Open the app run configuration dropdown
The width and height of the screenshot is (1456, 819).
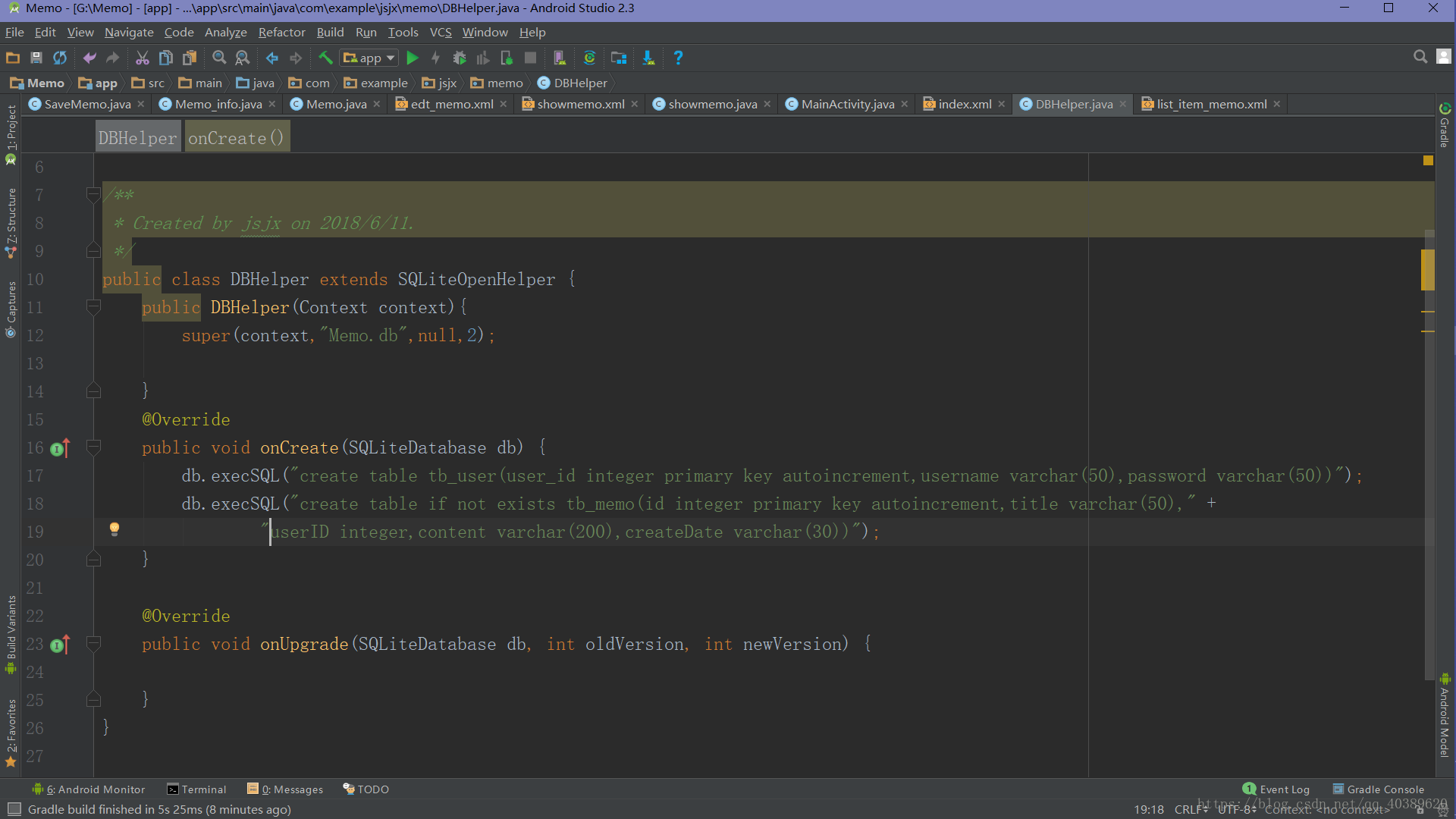pos(369,58)
